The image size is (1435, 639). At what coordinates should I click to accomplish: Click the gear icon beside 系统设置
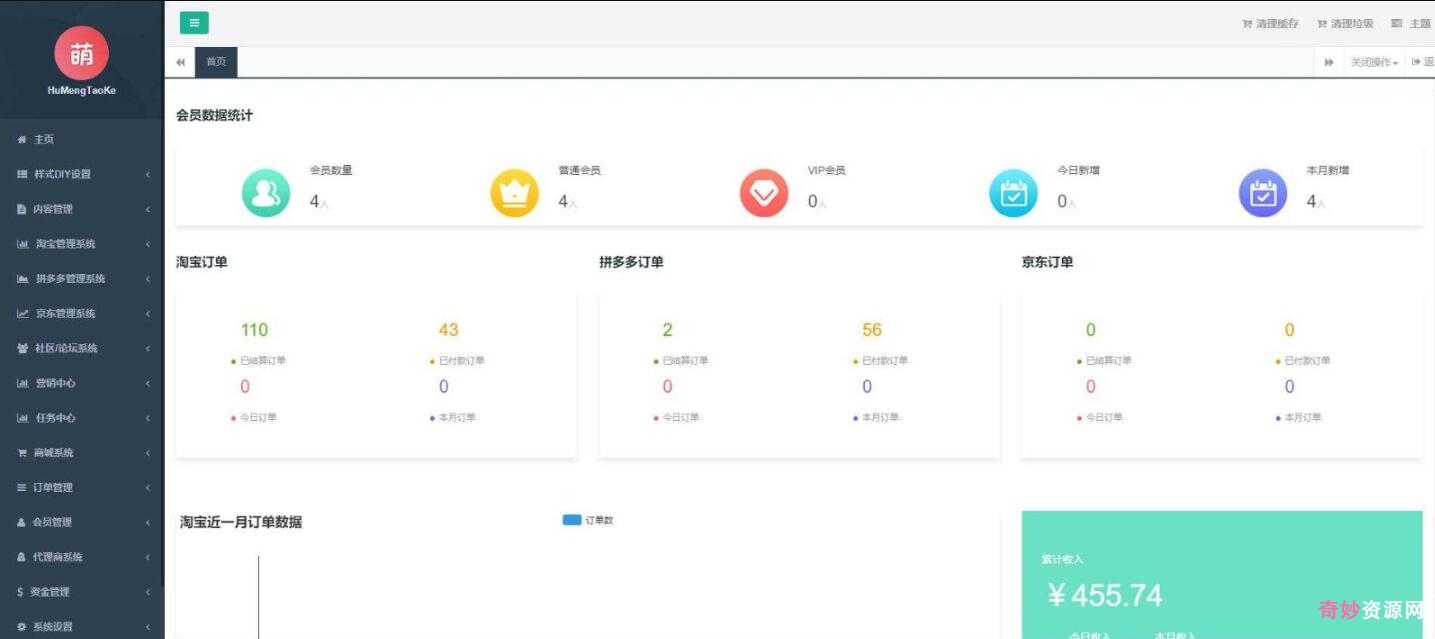pyautogui.click(x=22, y=626)
